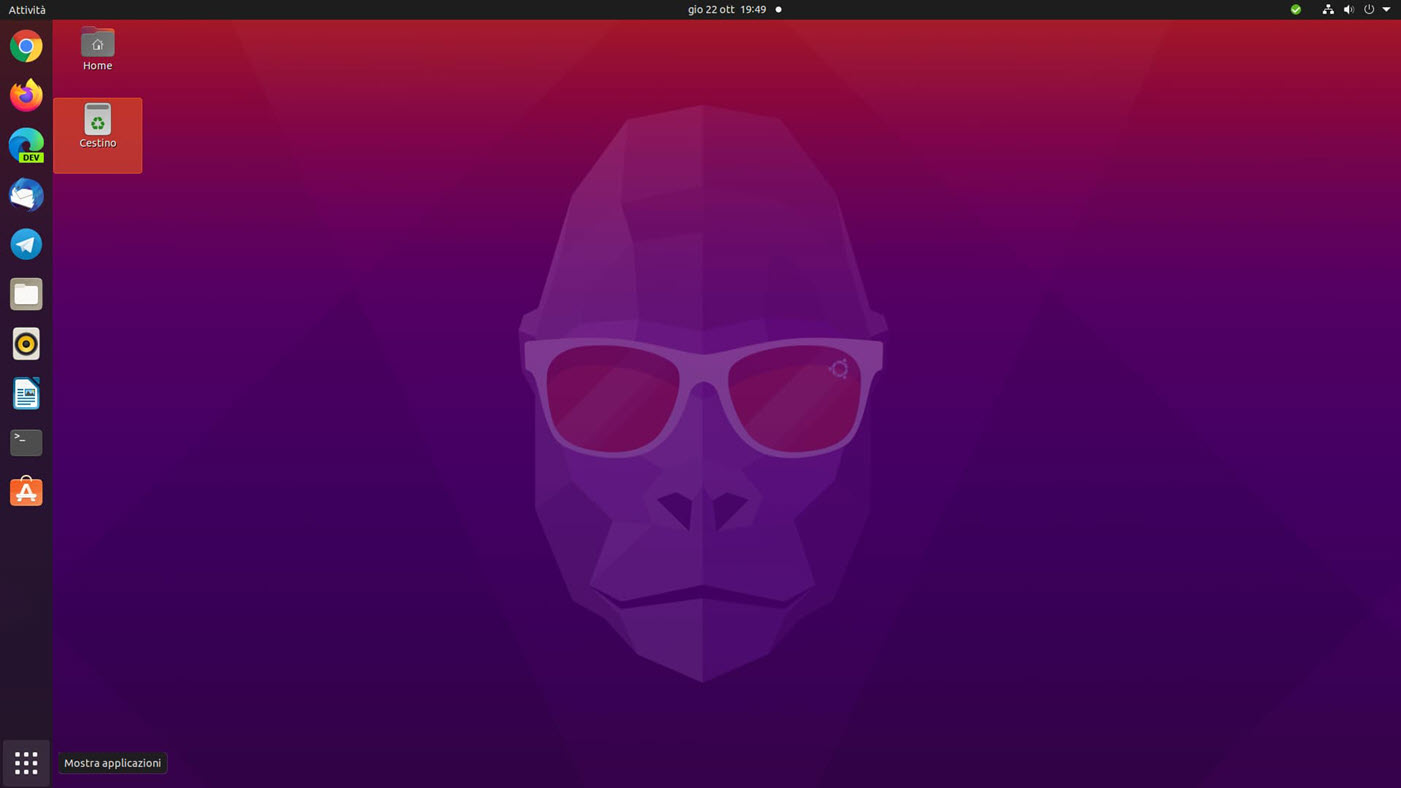Click the green update check indicator
Viewport: 1401px width, 788px height.
(x=1294, y=9)
